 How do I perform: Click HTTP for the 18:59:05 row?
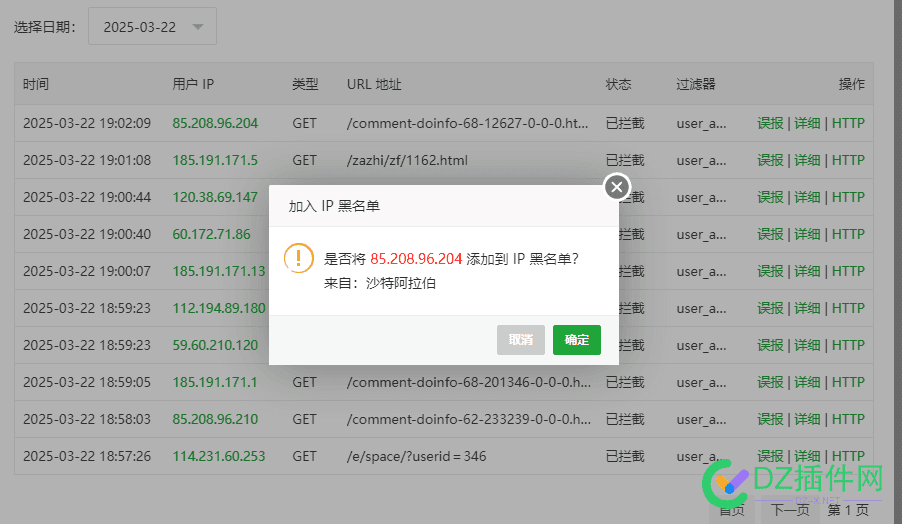tap(848, 382)
